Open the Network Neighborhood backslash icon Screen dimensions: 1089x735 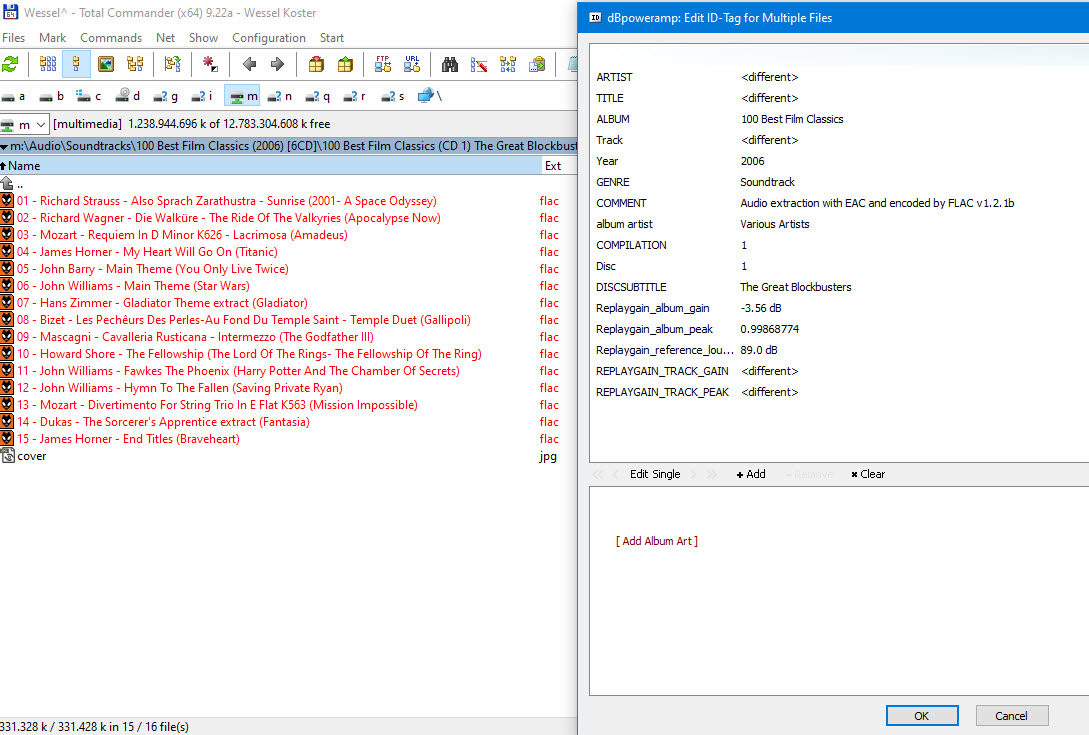(430, 96)
